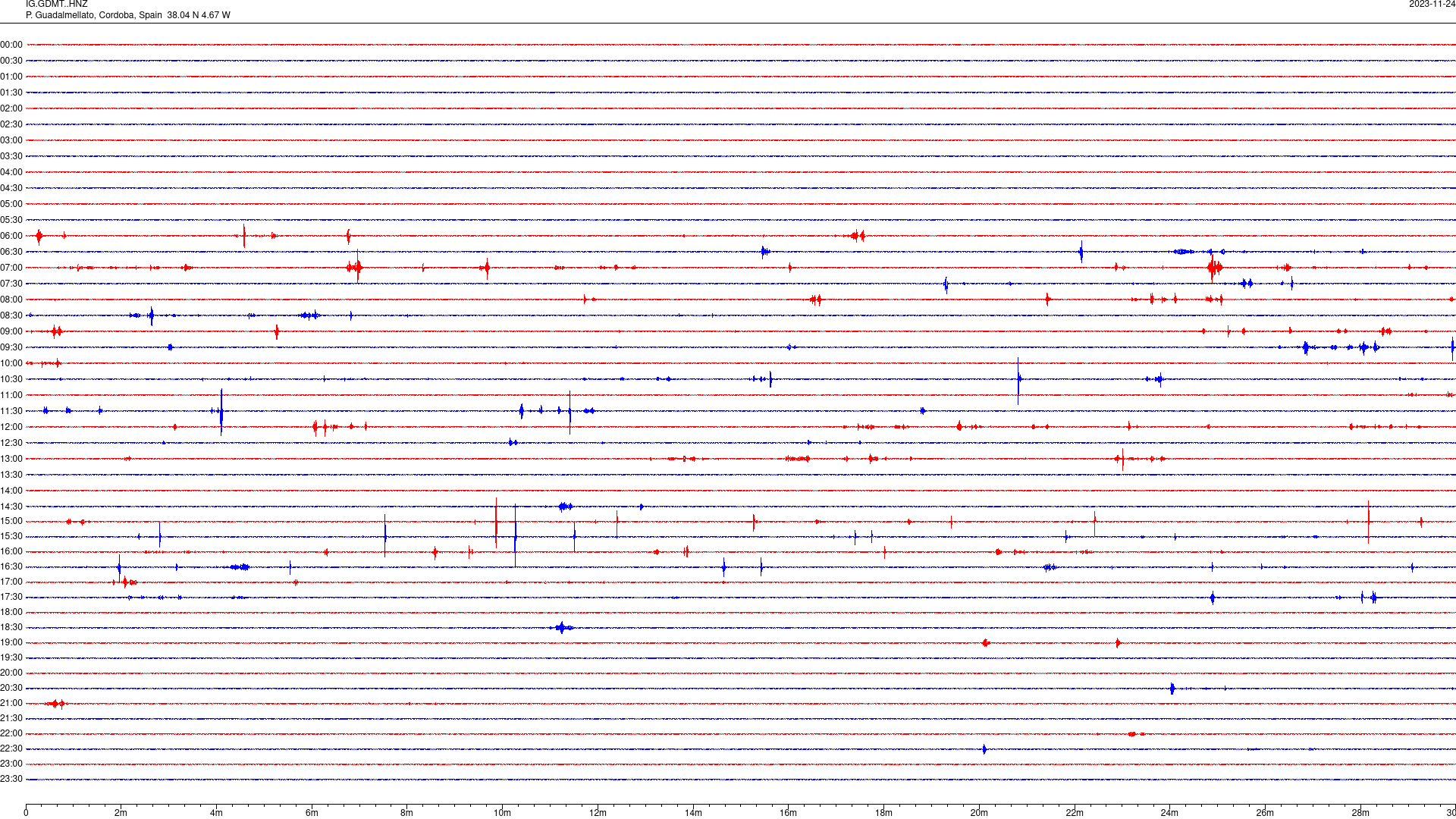Image resolution: width=1456 pixels, height=819 pixels.
Task: Select the 13:00 trace time label
Action: coord(11,460)
